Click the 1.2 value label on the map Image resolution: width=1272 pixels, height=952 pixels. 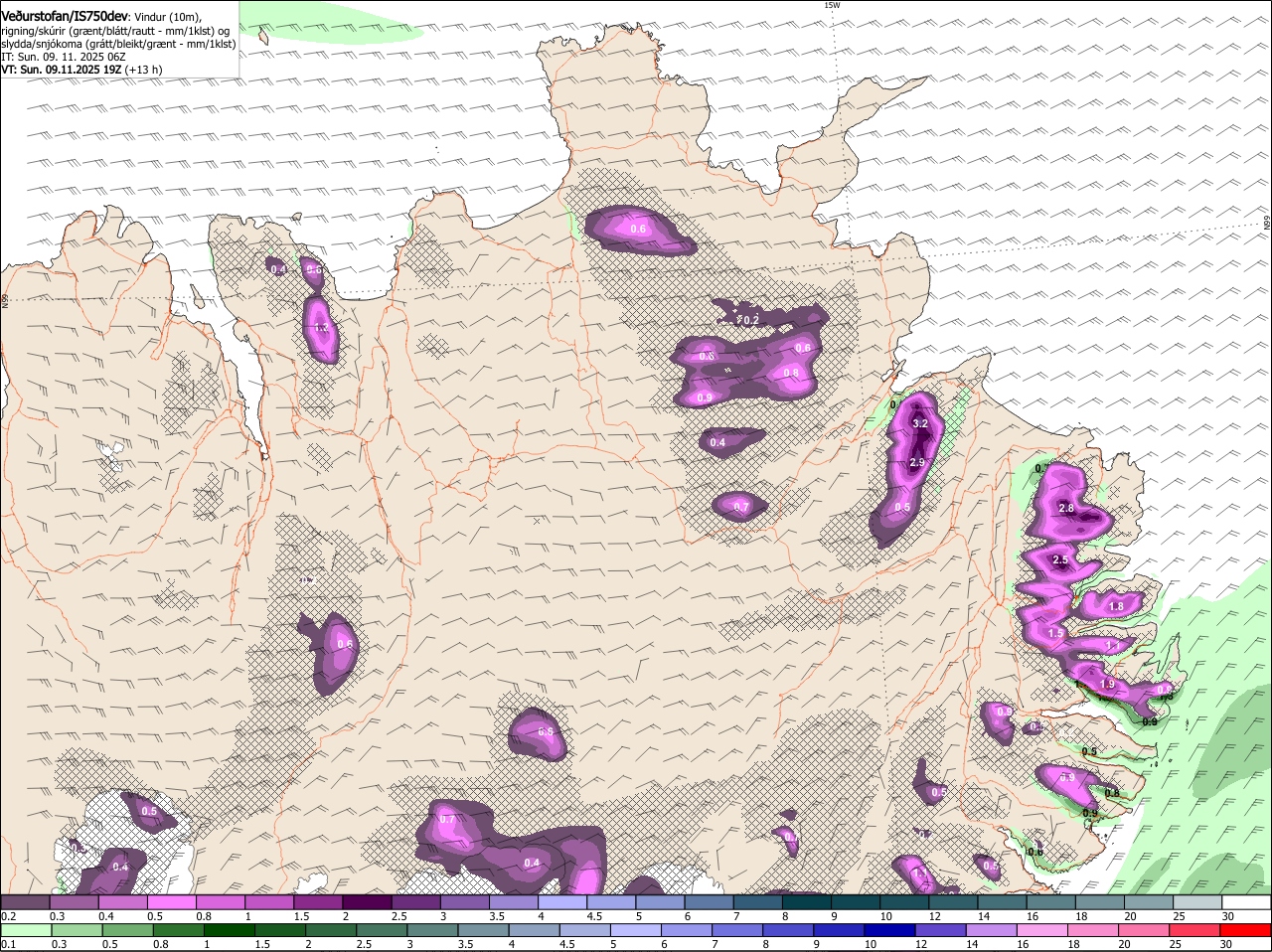click(321, 327)
